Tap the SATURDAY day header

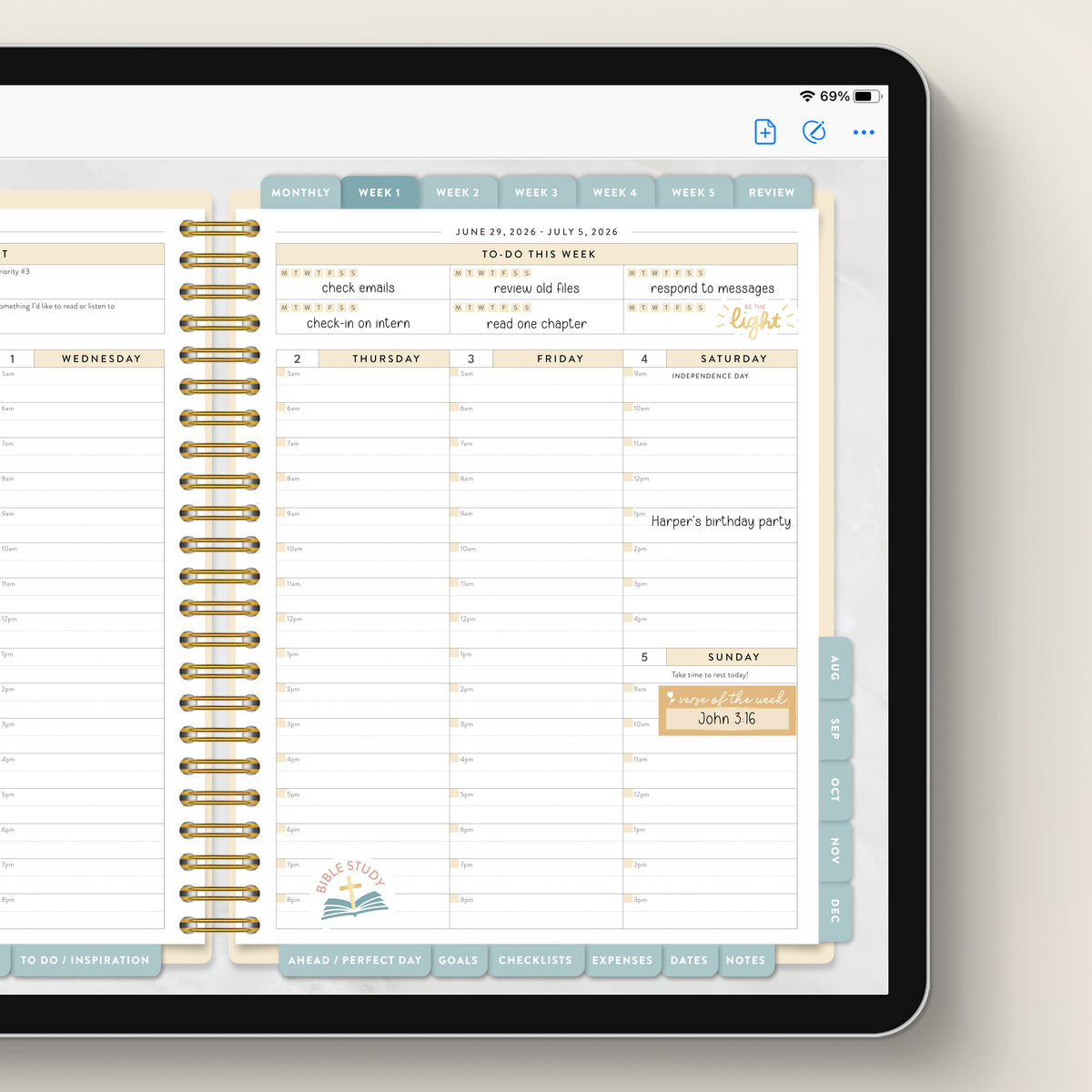733,359
